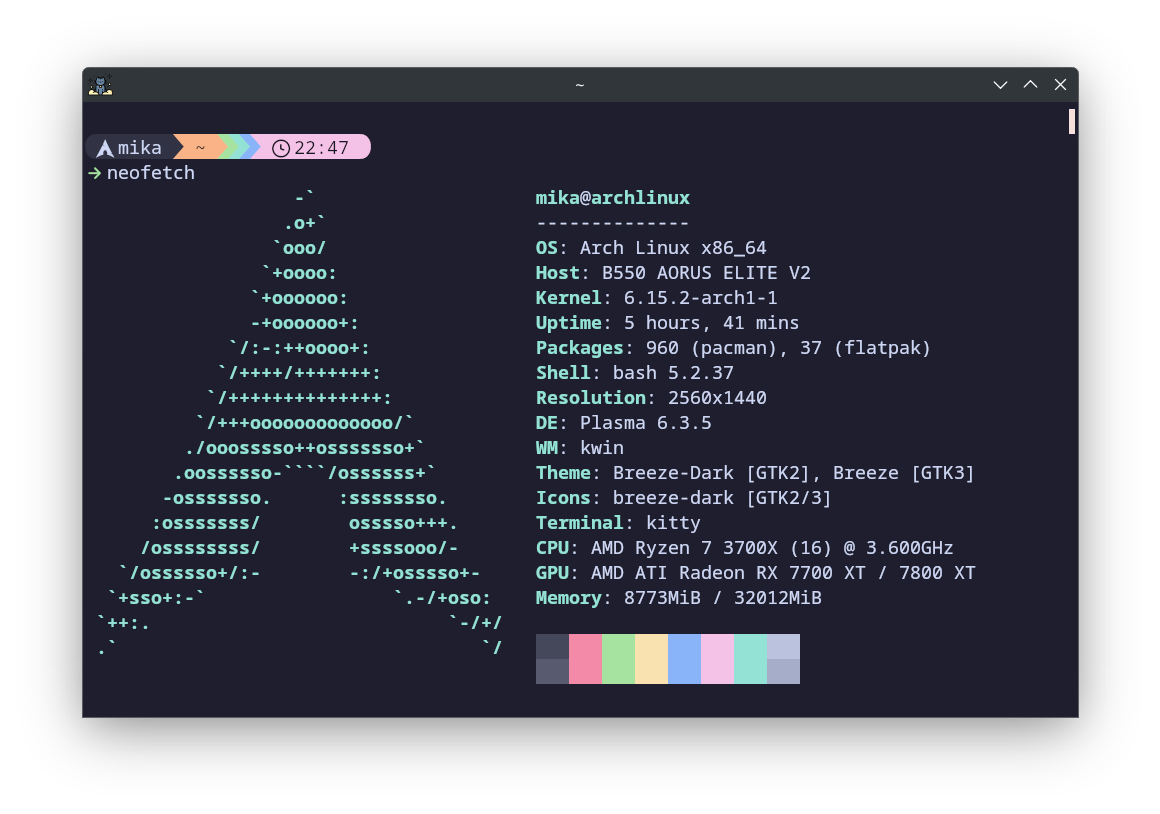
Task: Click the username 'mika' prompt segment
Action: point(139,148)
